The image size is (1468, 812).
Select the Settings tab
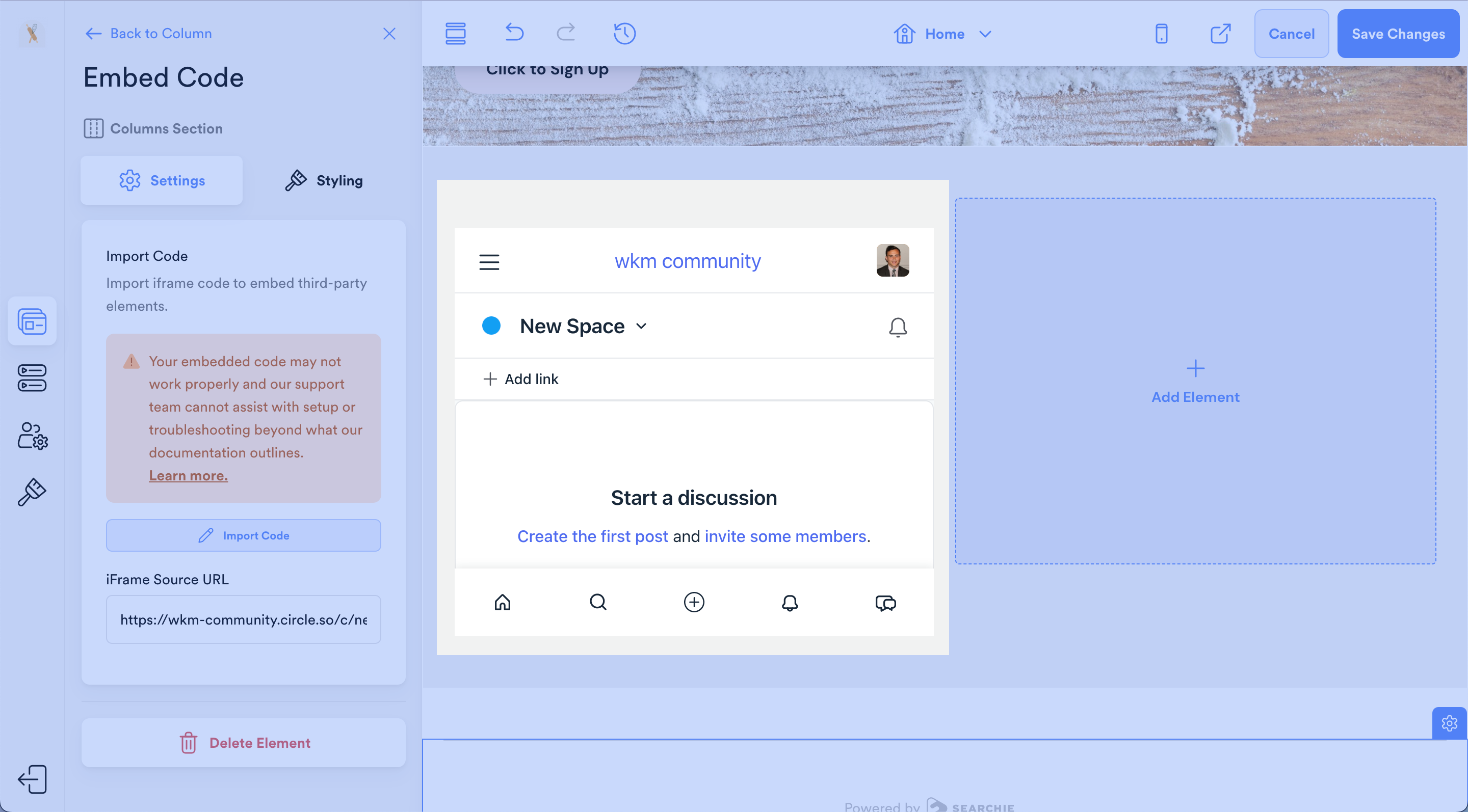click(x=162, y=180)
